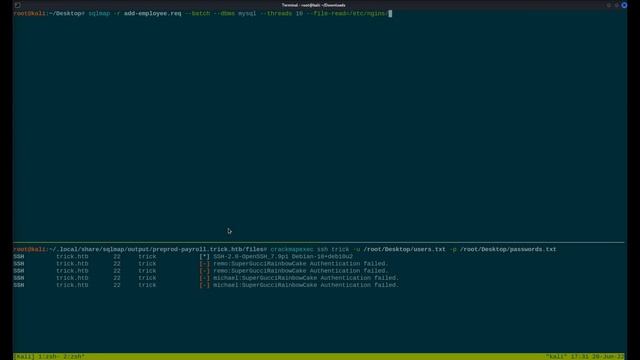Click last michael:SuperGucciRainbowCake failed line
The height and width of the screenshot is (360, 640).
[306, 285]
